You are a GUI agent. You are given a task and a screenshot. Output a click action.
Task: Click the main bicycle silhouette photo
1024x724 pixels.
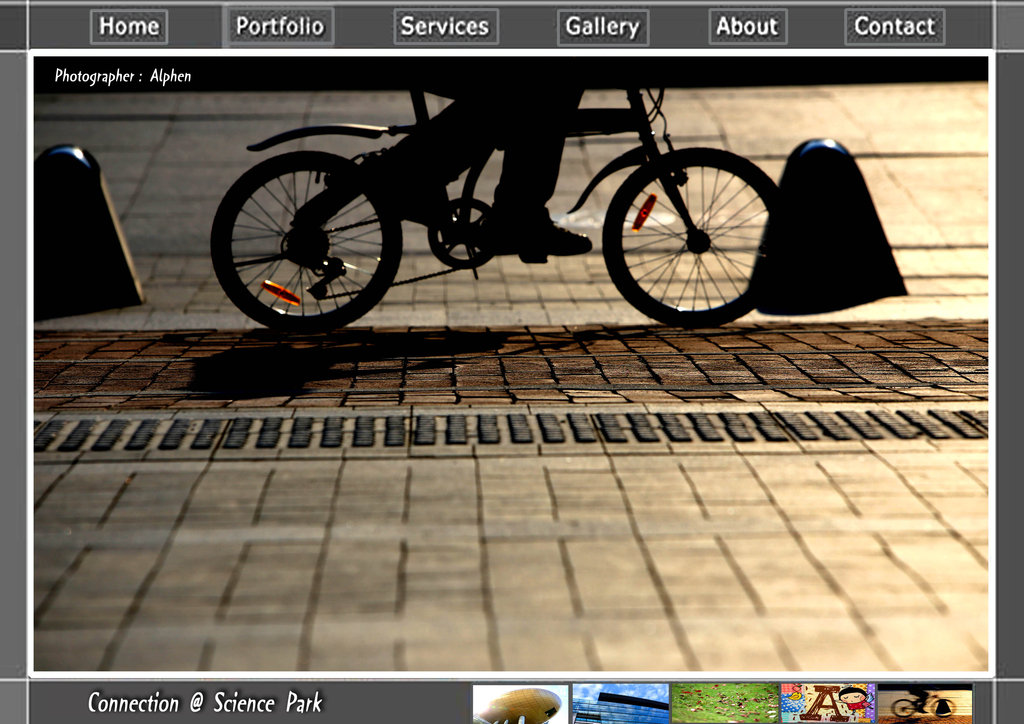pyautogui.click(x=511, y=364)
